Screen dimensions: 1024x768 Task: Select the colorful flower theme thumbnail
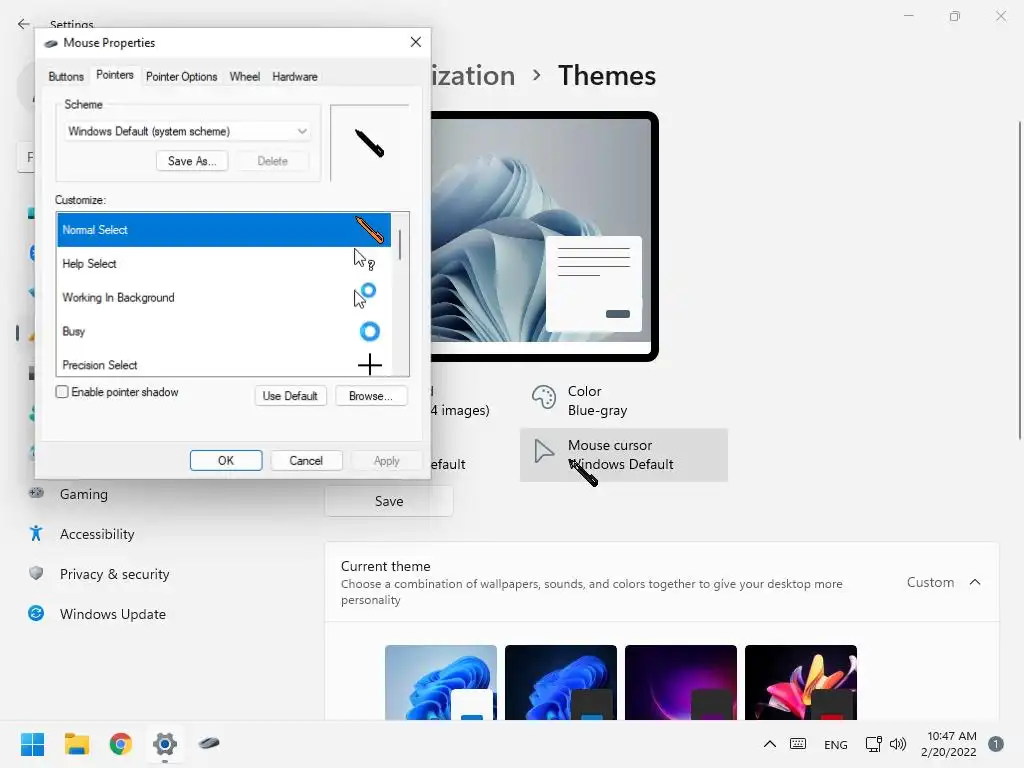(x=801, y=682)
